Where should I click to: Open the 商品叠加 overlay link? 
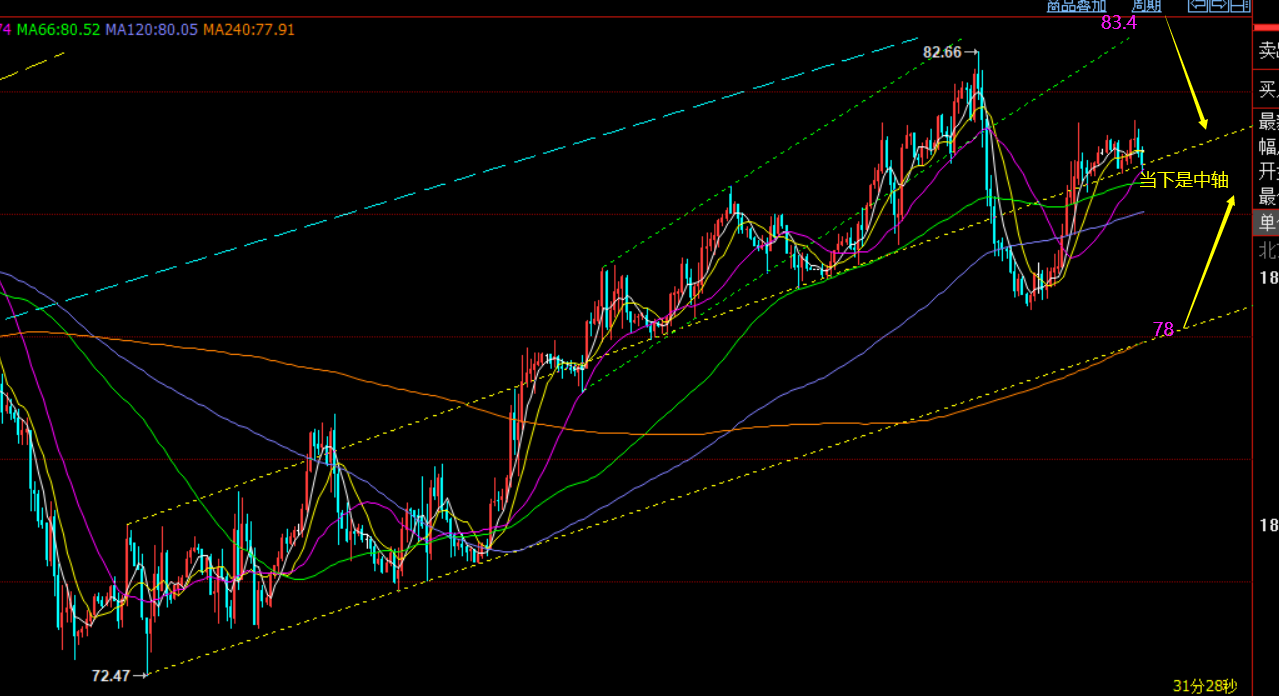tap(1076, 6)
